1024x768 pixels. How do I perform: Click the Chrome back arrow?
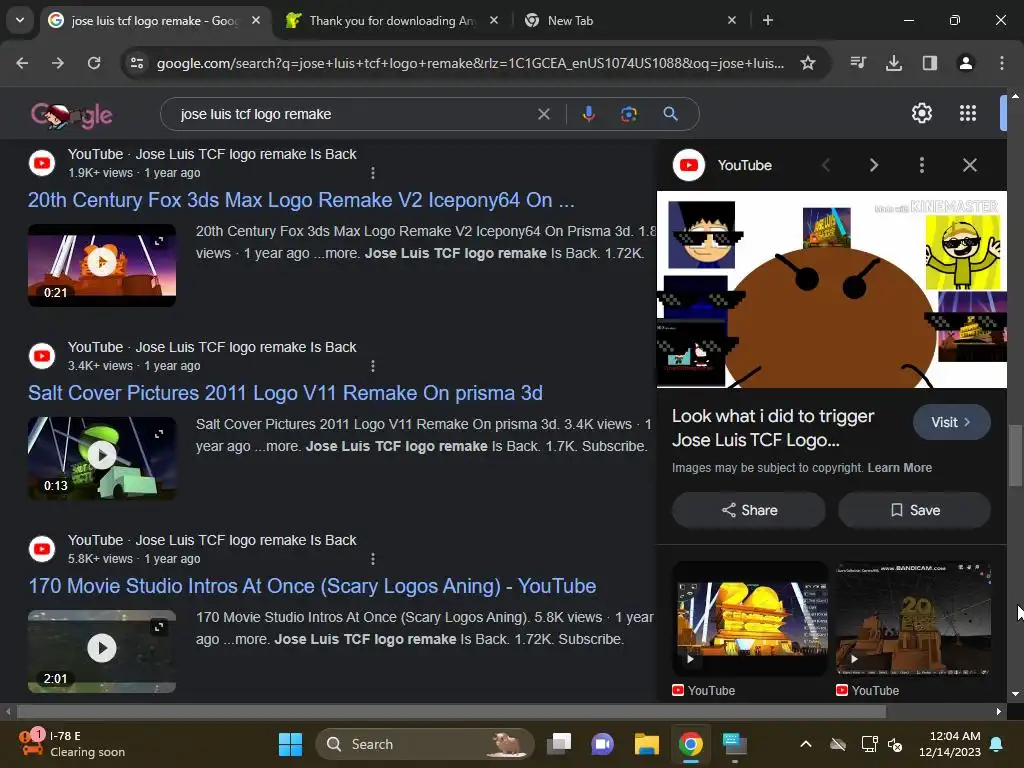click(x=22, y=63)
